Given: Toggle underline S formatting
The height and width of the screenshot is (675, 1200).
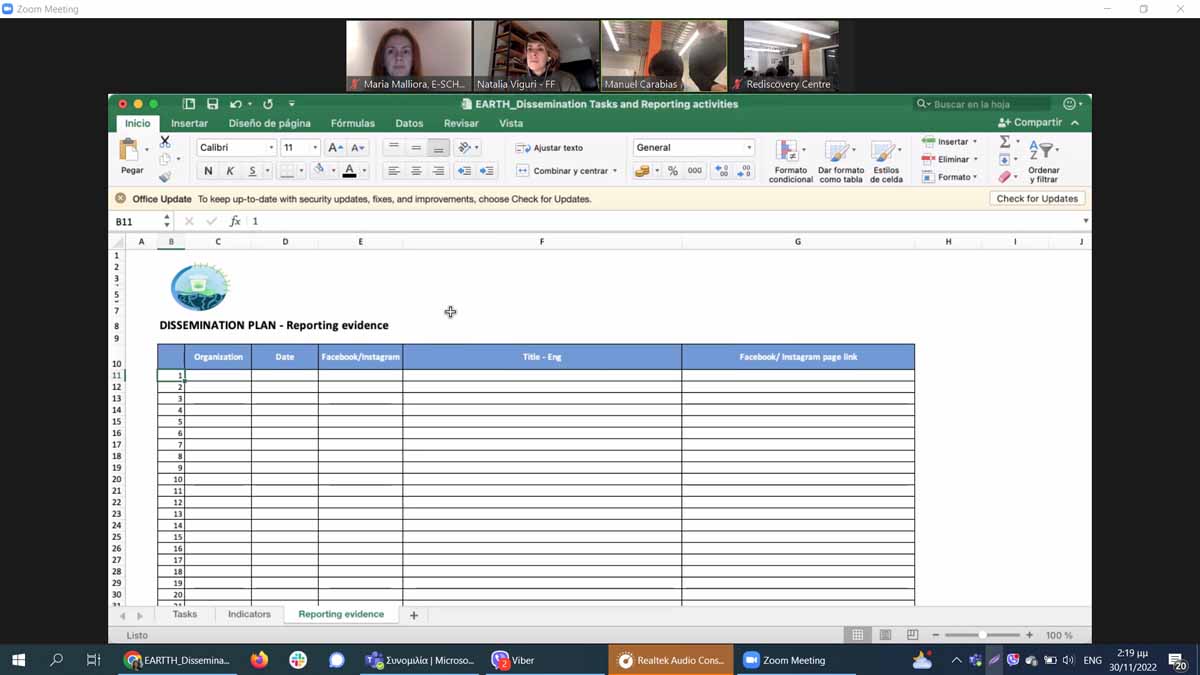Looking at the screenshot, I should pos(252,171).
